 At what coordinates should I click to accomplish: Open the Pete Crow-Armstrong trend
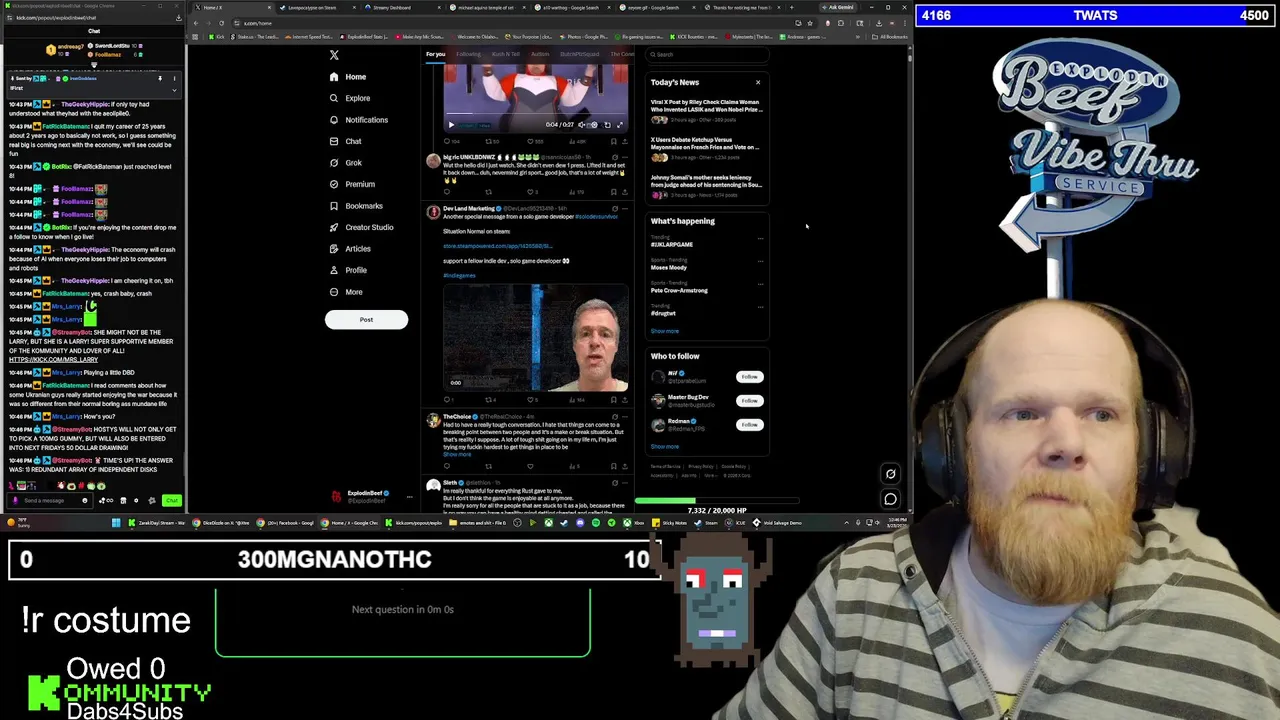coord(679,290)
